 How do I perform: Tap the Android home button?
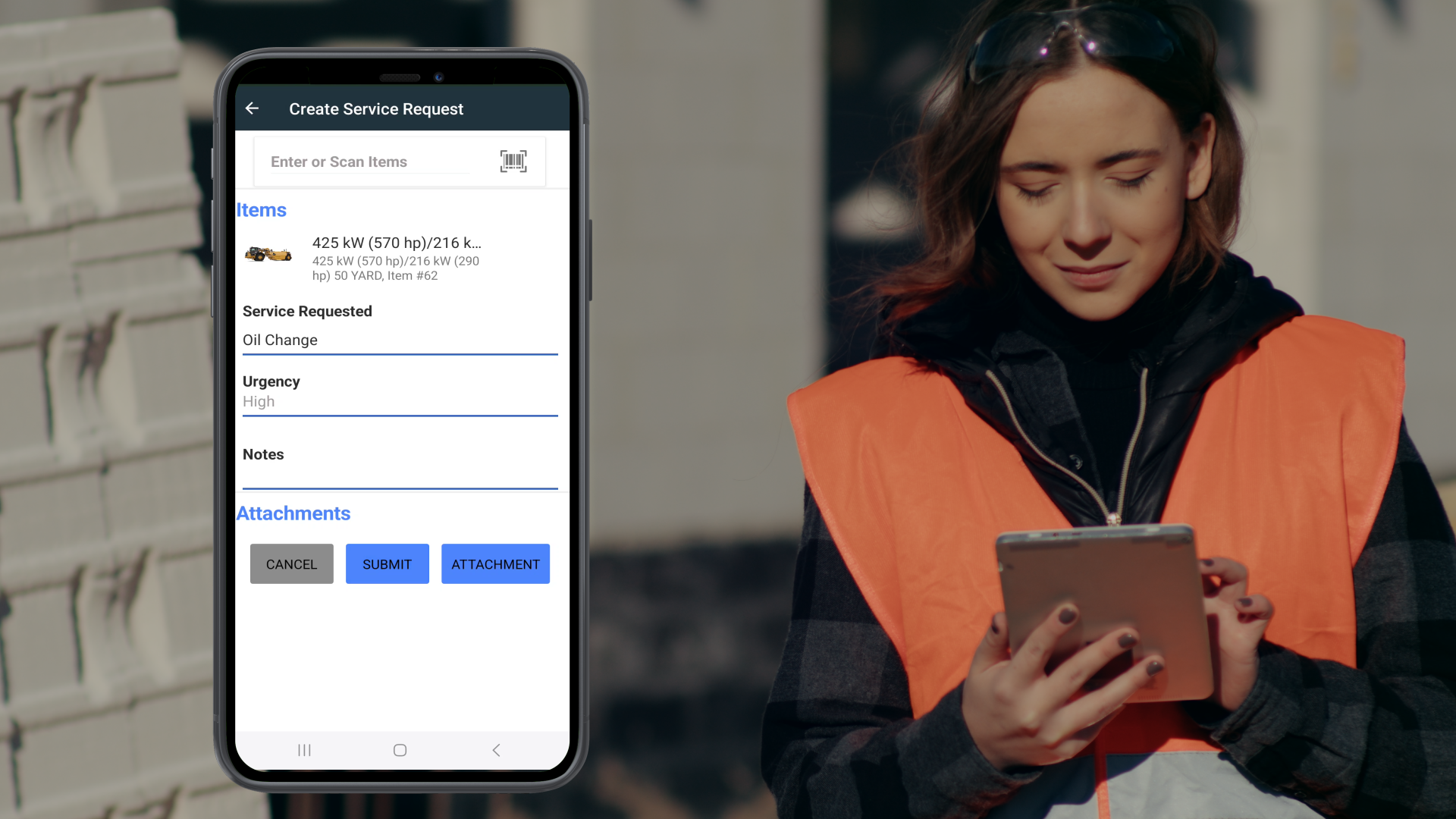[x=399, y=750]
